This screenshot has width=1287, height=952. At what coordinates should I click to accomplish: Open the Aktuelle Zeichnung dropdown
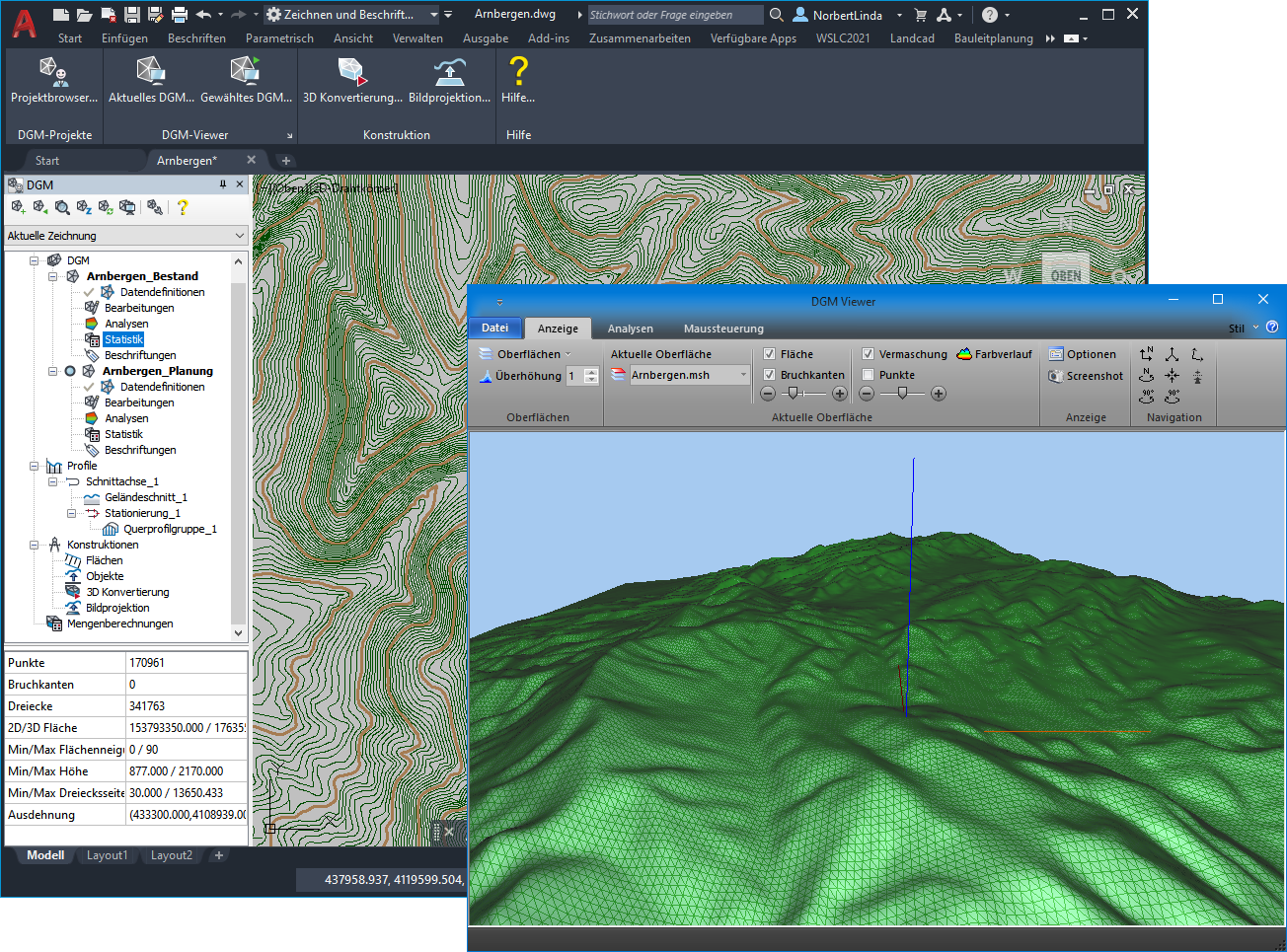click(x=239, y=236)
